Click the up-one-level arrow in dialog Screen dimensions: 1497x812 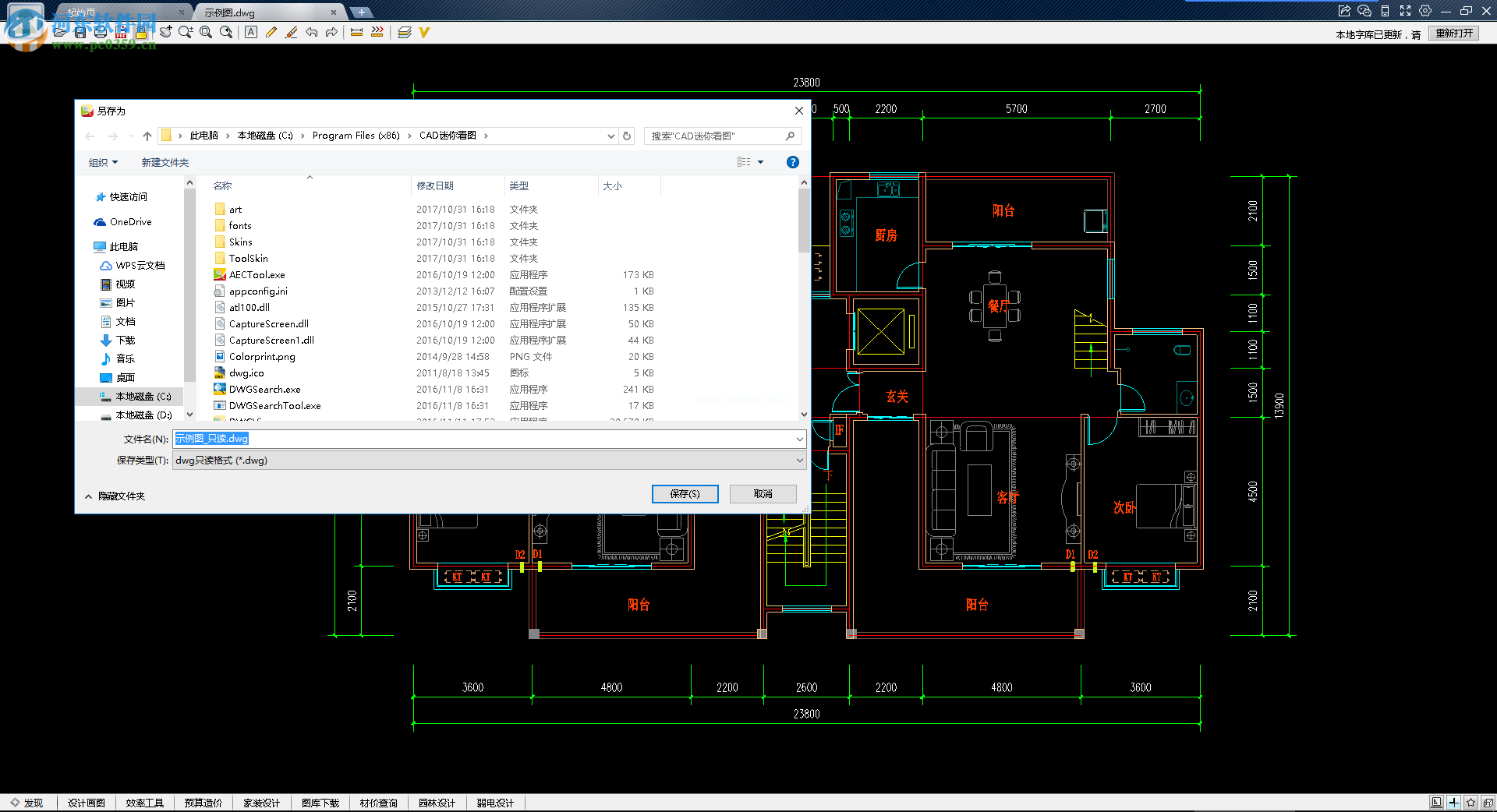click(x=147, y=136)
